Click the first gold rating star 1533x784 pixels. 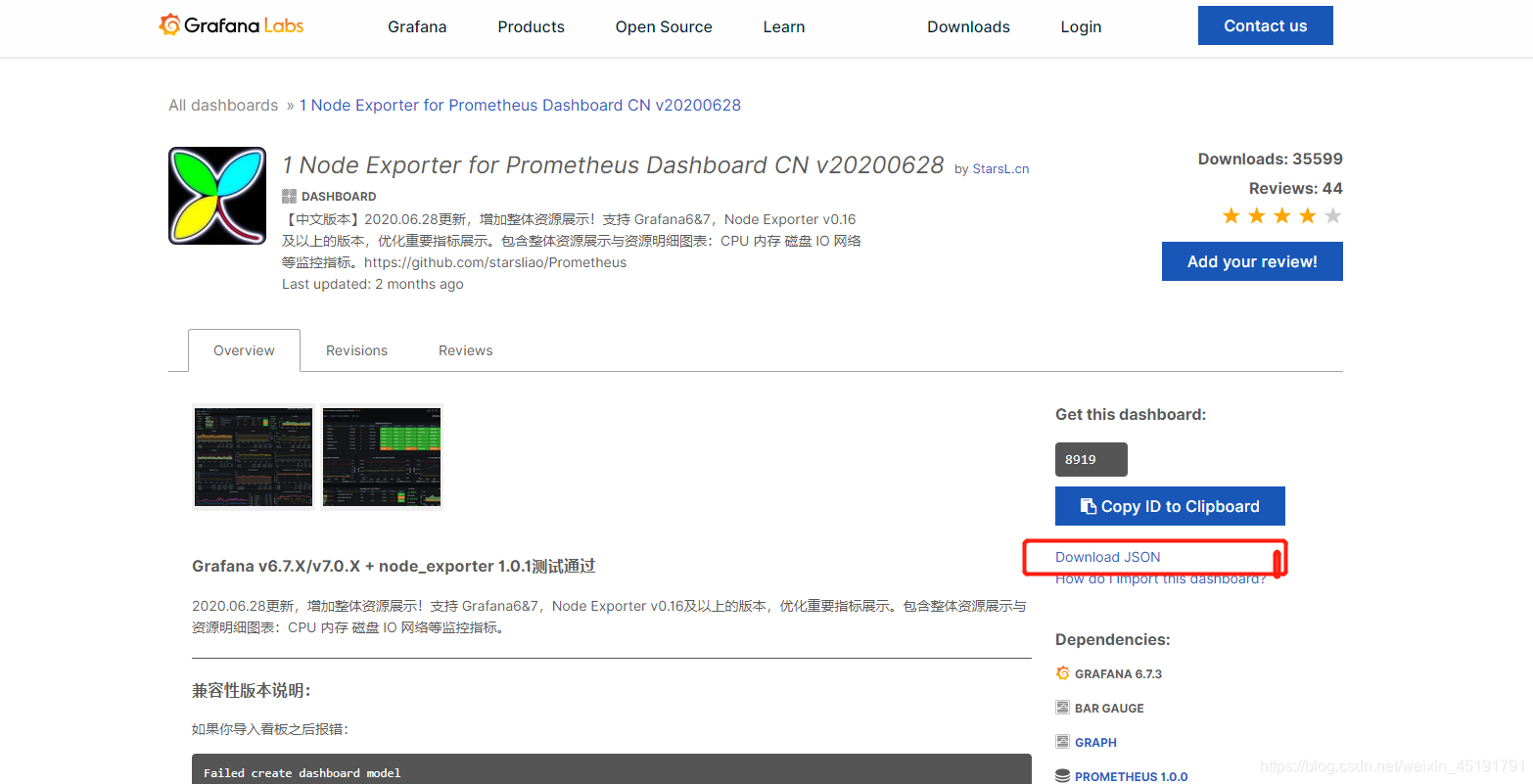point(1231,216)
